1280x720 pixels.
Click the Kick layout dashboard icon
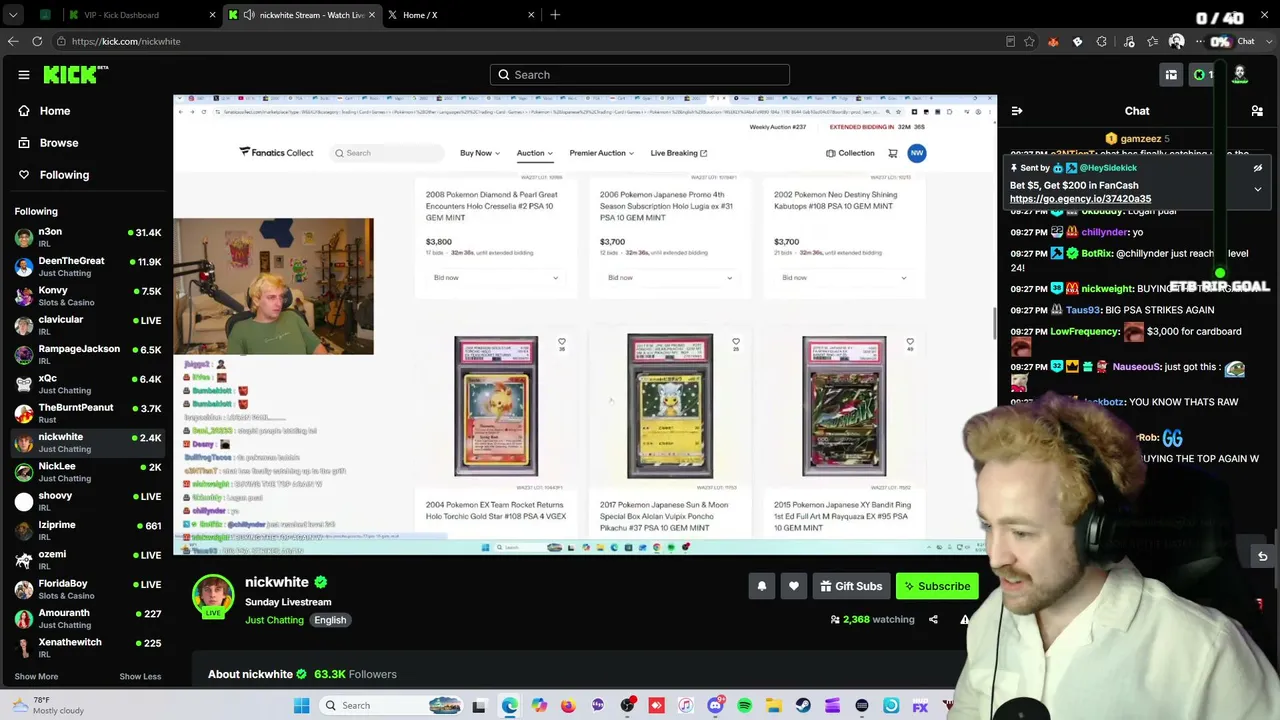click(x=1171, y=75)
